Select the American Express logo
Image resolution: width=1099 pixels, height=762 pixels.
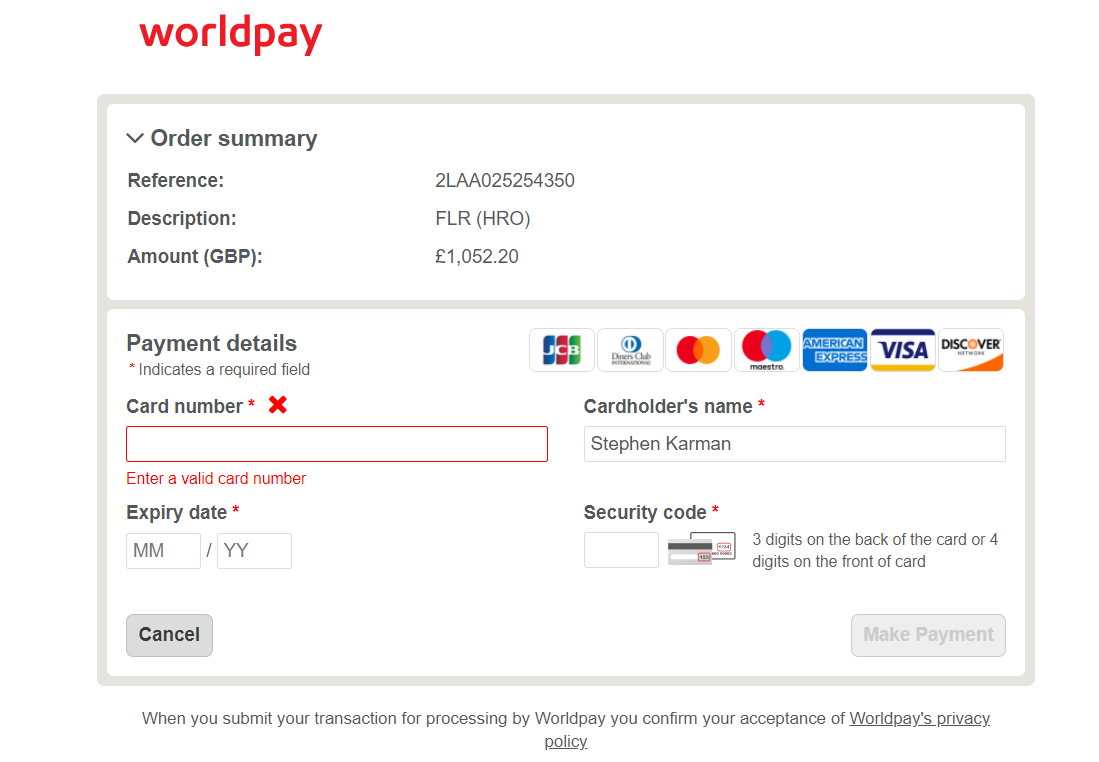(x=835, y=350)
